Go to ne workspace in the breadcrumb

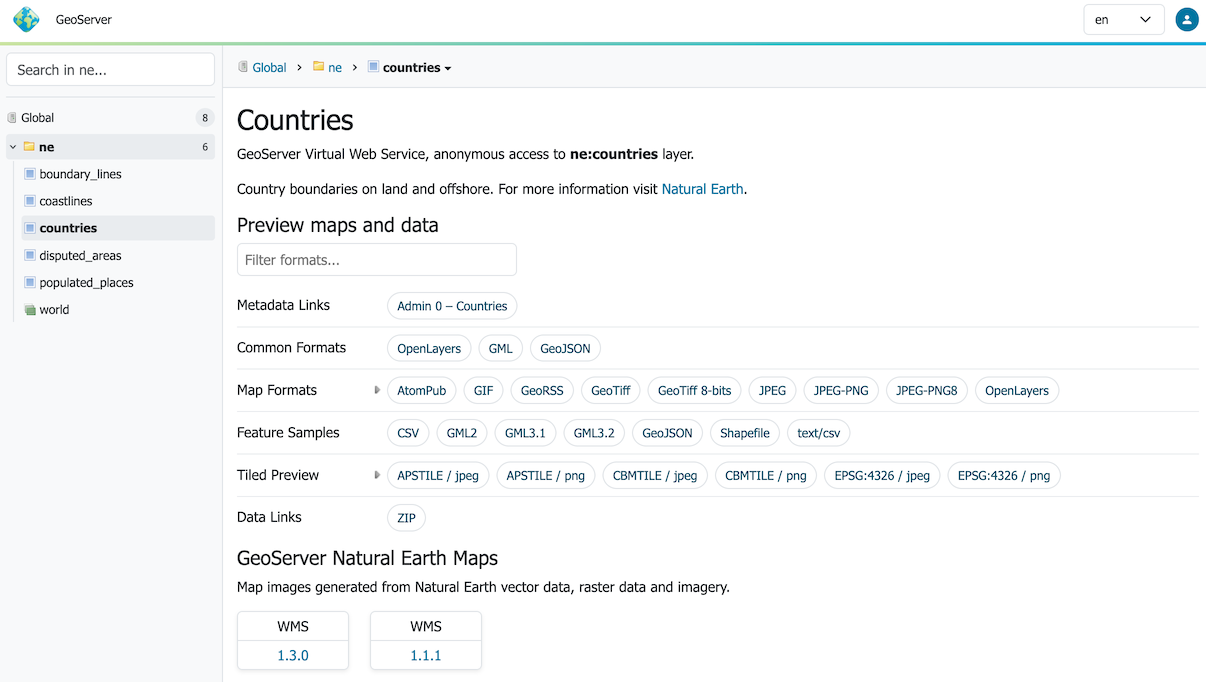(335, 68)
